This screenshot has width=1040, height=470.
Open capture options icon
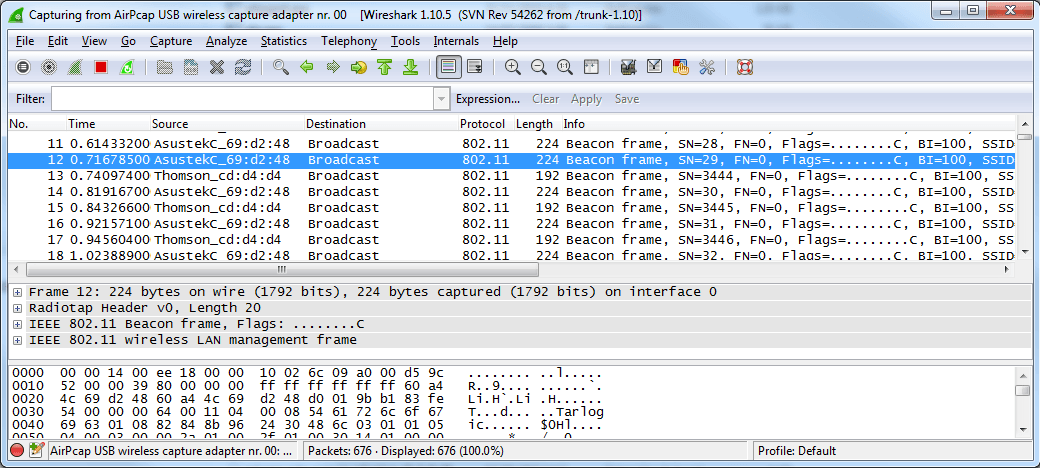coord(48,67)
